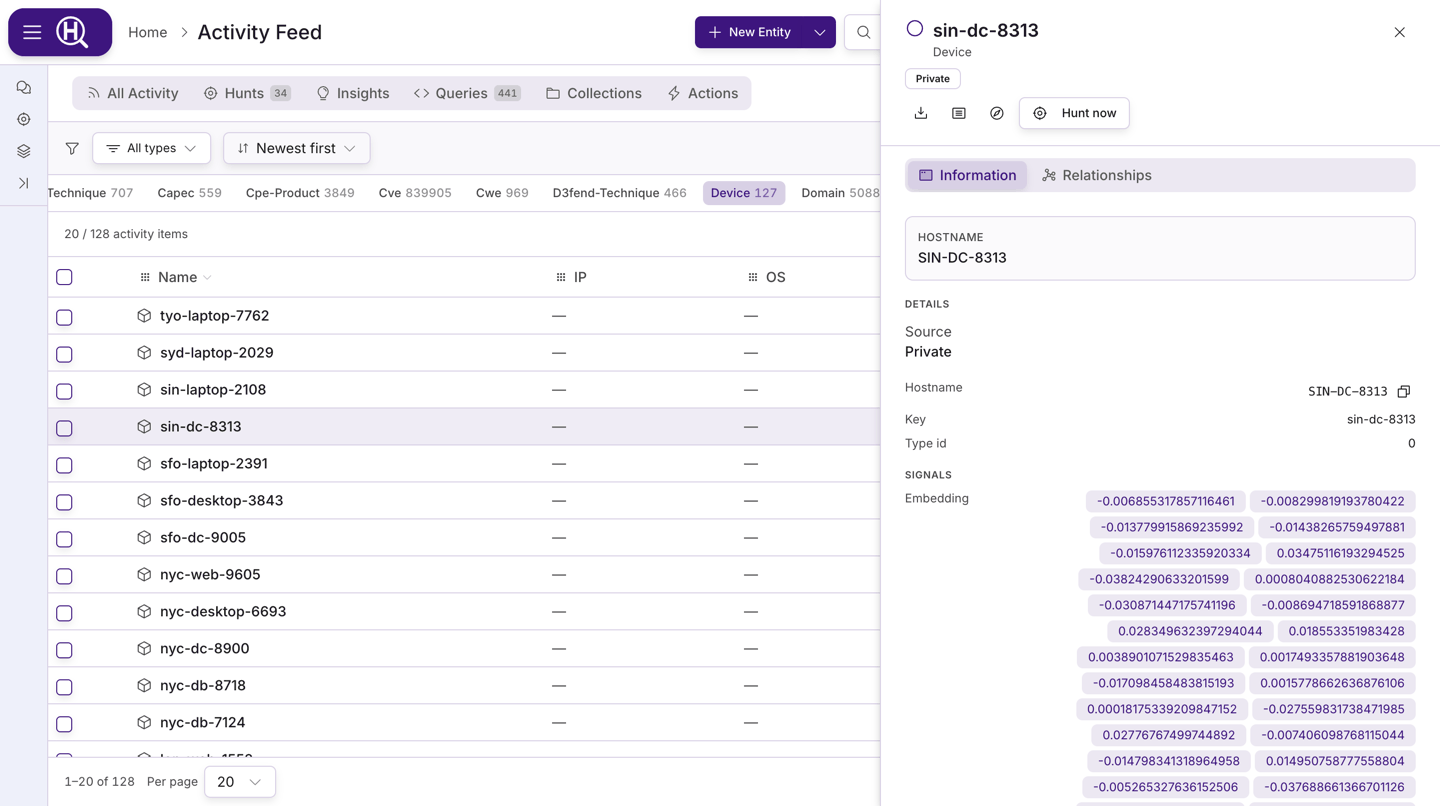Click the cube icon beside tyo-laptop-7762
The image size is (1440, 806).
click(144, 316)
